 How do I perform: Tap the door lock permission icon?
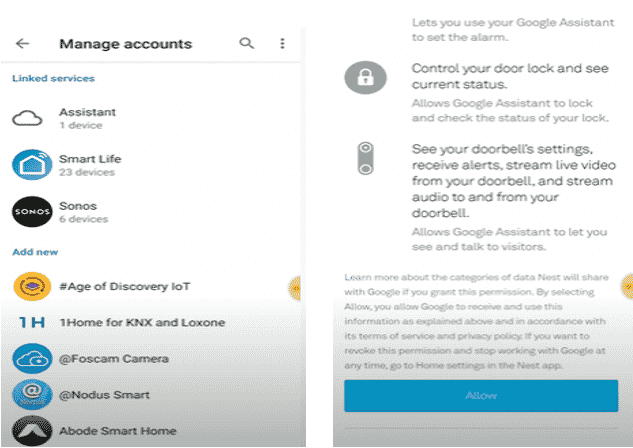[x=365, y=77]
